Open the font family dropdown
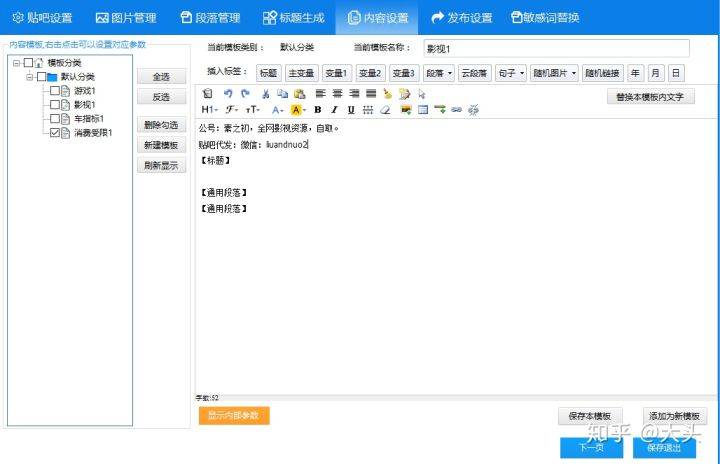 point(231,110)
